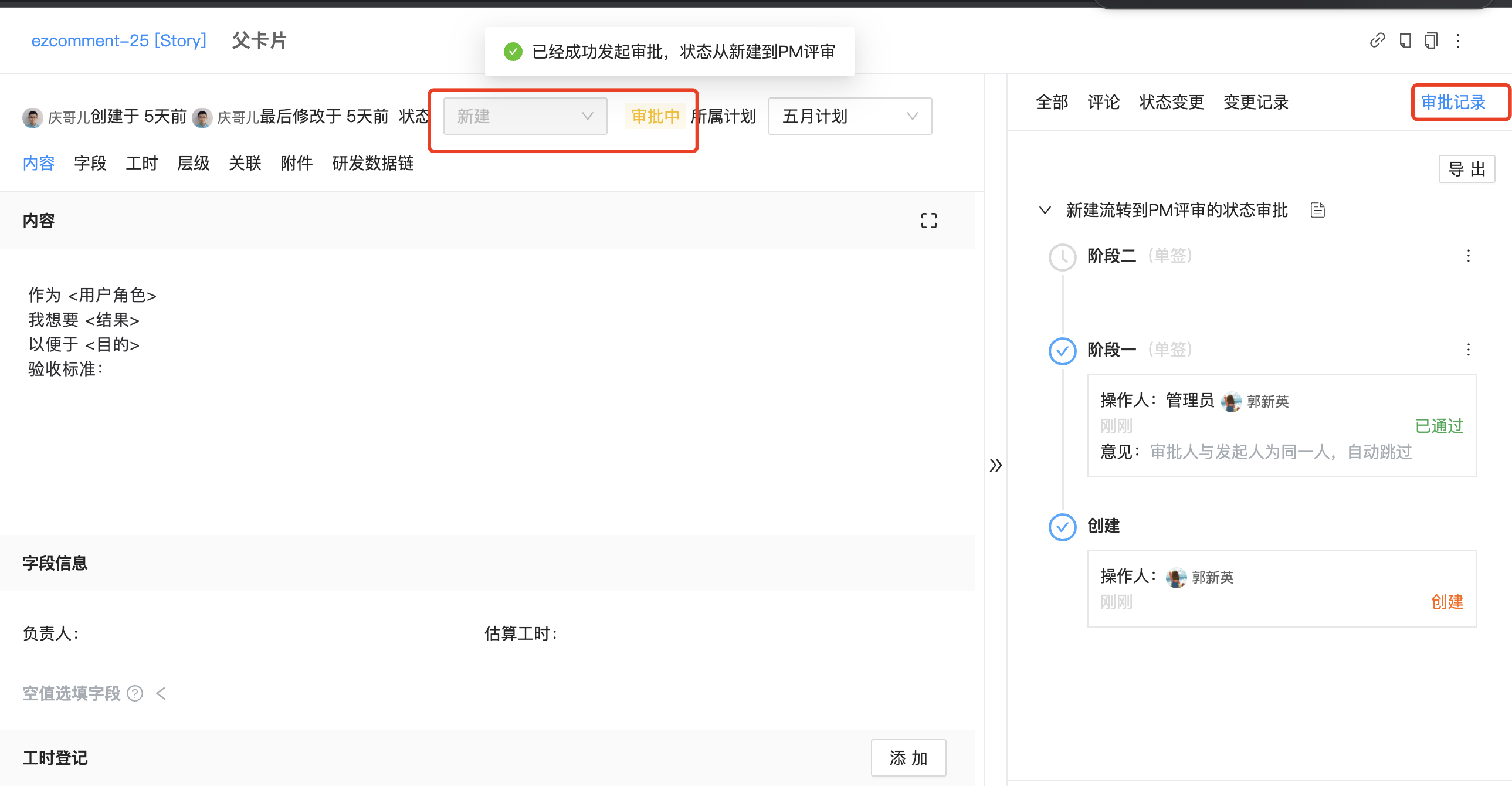The height and width of the screenshot is (786, 1512).
Task: Collapse 新建流转到PM评审 approval group
Action: 1045,209
